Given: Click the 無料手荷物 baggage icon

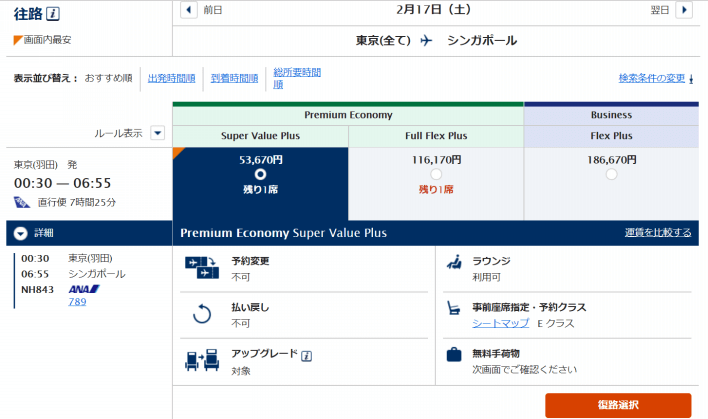Looking at the screenshot, I should click(x=454, y=356).
